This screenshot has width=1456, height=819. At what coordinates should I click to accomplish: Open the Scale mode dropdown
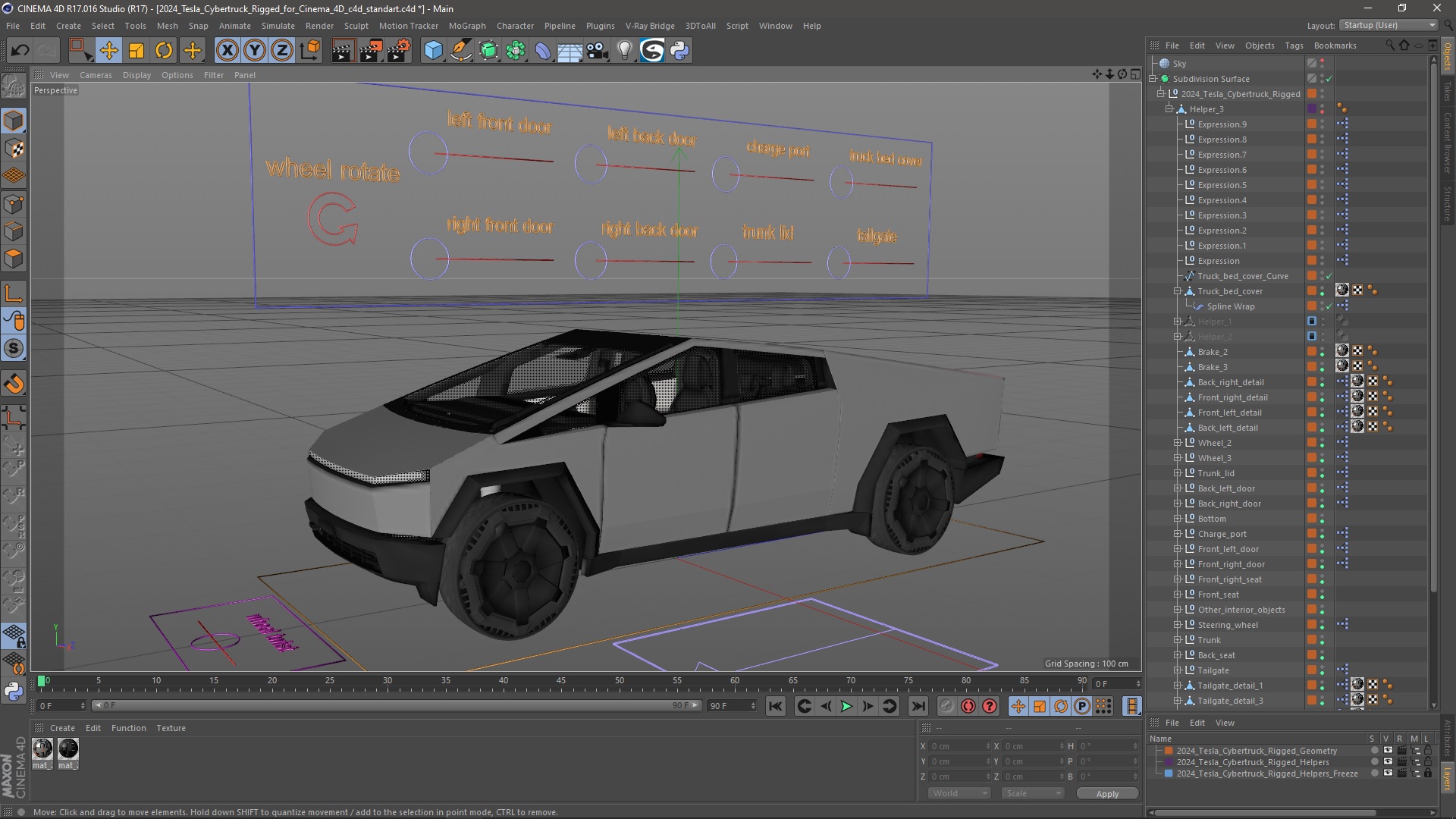click(x=1033, y=793)
